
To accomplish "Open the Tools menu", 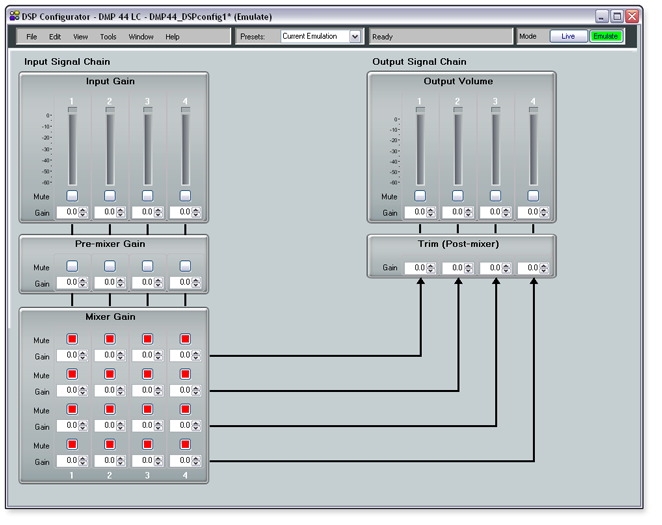I will (x=108, y=37).
